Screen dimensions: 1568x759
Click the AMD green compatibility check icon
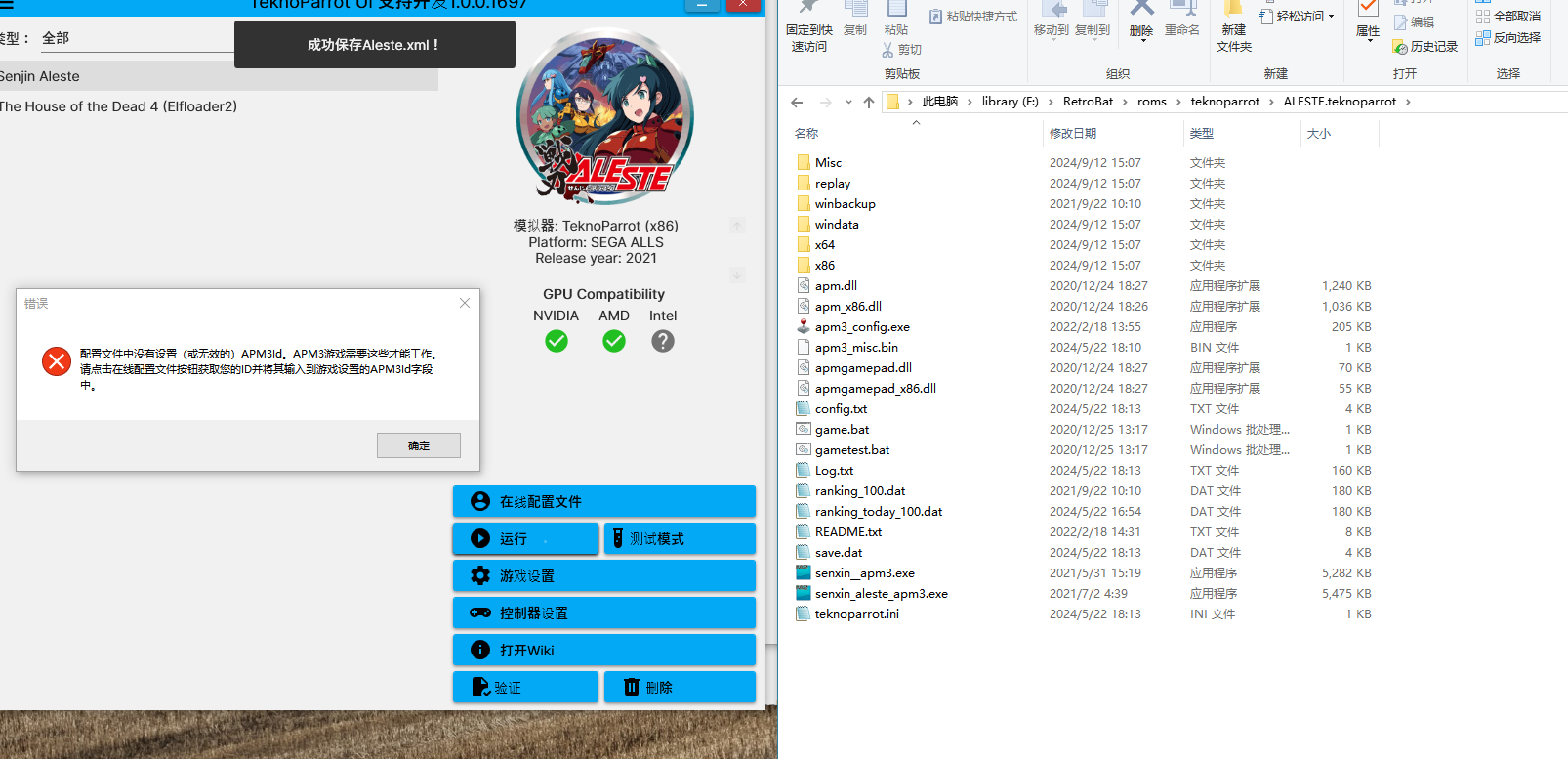point(614,341)
